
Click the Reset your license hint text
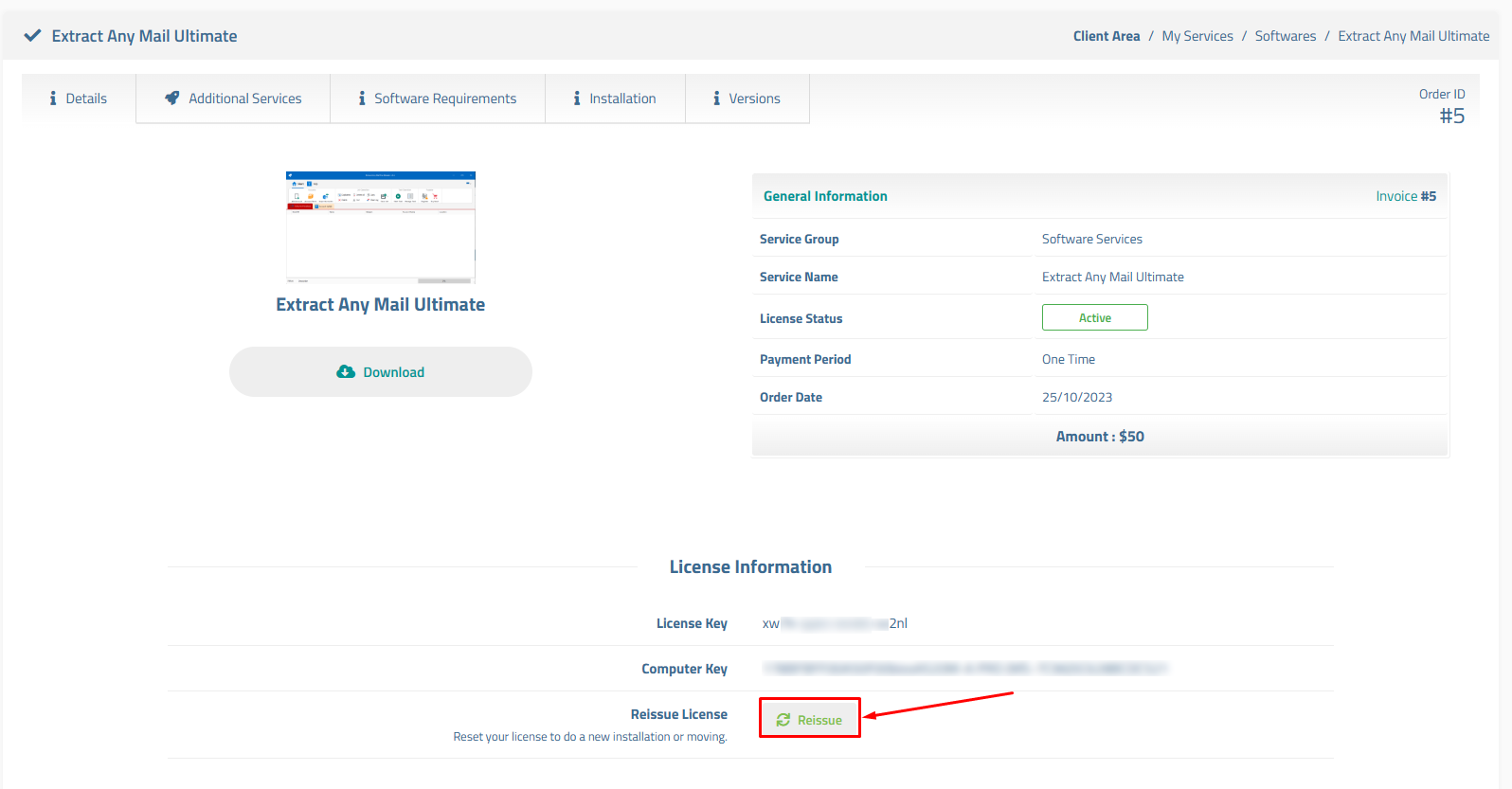[590, 737]
